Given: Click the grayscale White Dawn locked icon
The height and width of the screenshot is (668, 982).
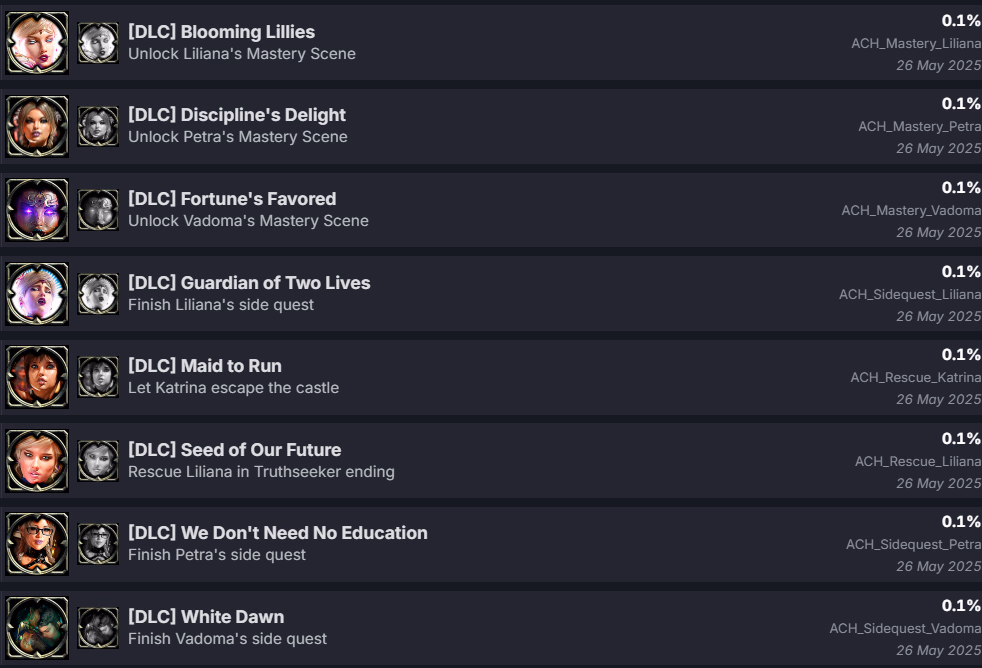Looking at the screenshot, I should pos(98,629).
